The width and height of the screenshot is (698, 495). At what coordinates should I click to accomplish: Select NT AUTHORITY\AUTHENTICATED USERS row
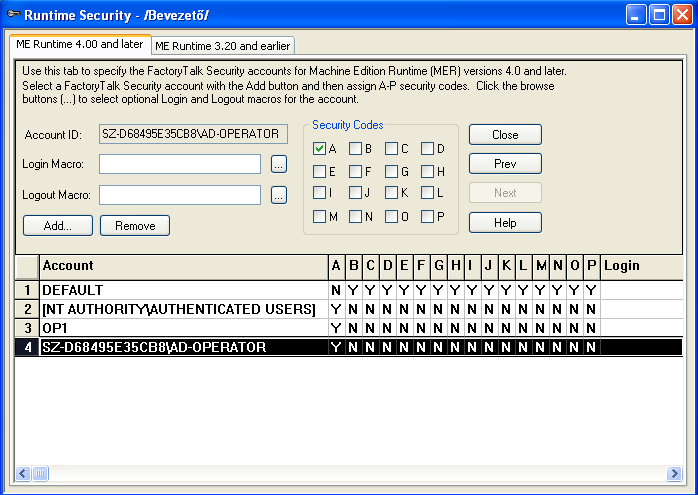349,309
